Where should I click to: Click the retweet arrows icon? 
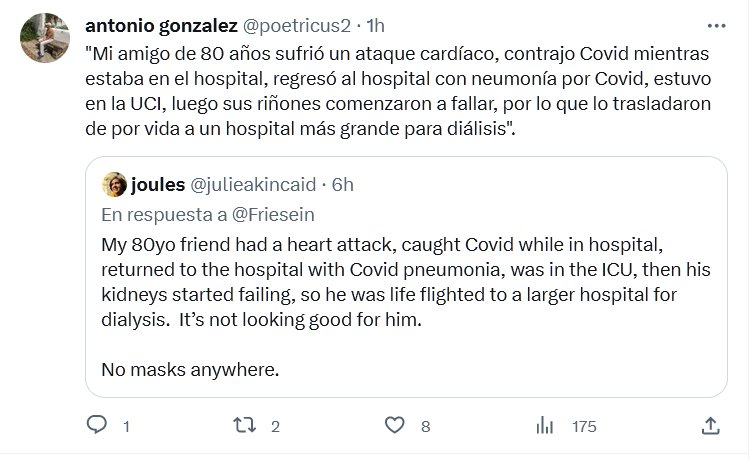[x=243, y=425]
